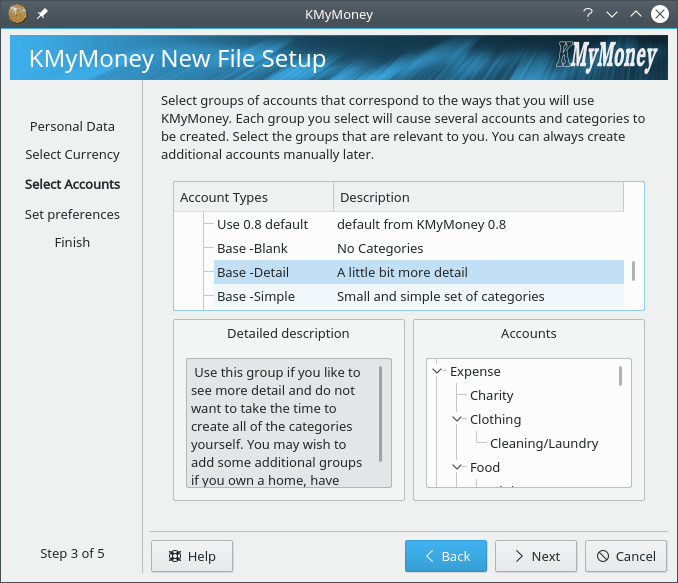
Task: Select the 'Base -Blank' account type
Action: 252,249
